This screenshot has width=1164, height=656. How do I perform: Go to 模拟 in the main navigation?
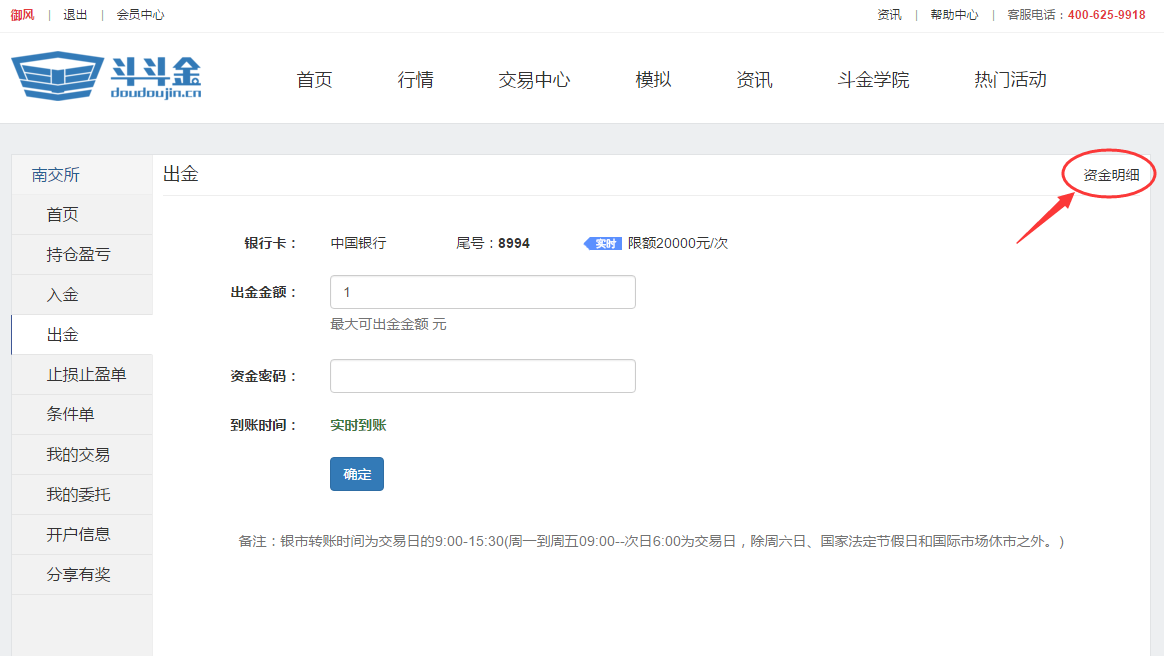tap(652, 80)
